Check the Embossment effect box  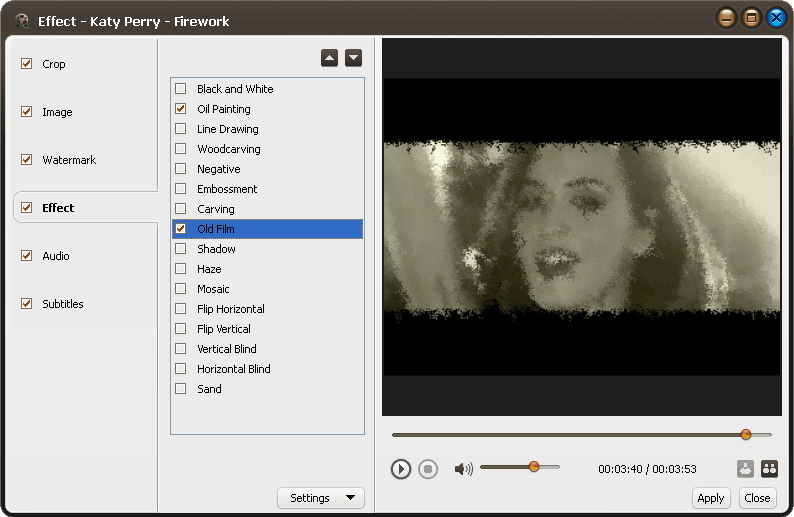(x=181, y=189)
